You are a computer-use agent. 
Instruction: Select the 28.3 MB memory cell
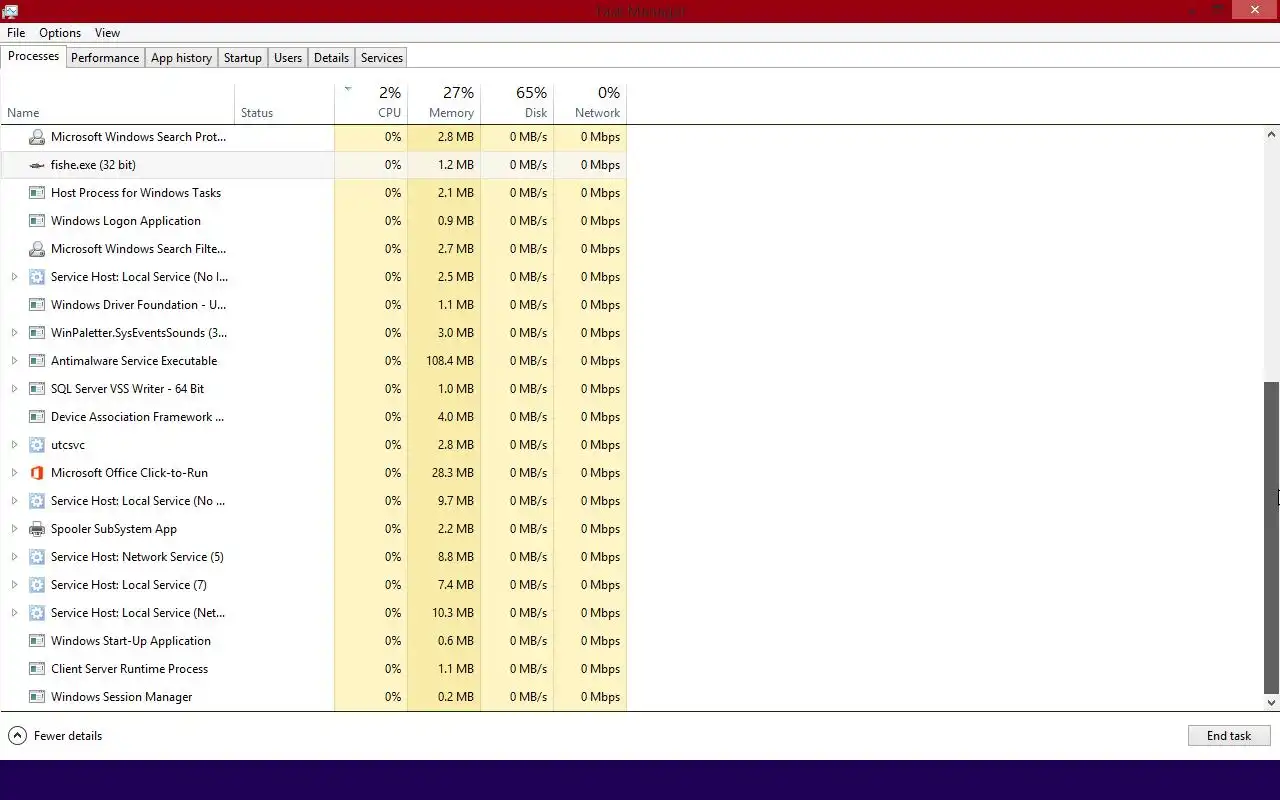(444, 473)
